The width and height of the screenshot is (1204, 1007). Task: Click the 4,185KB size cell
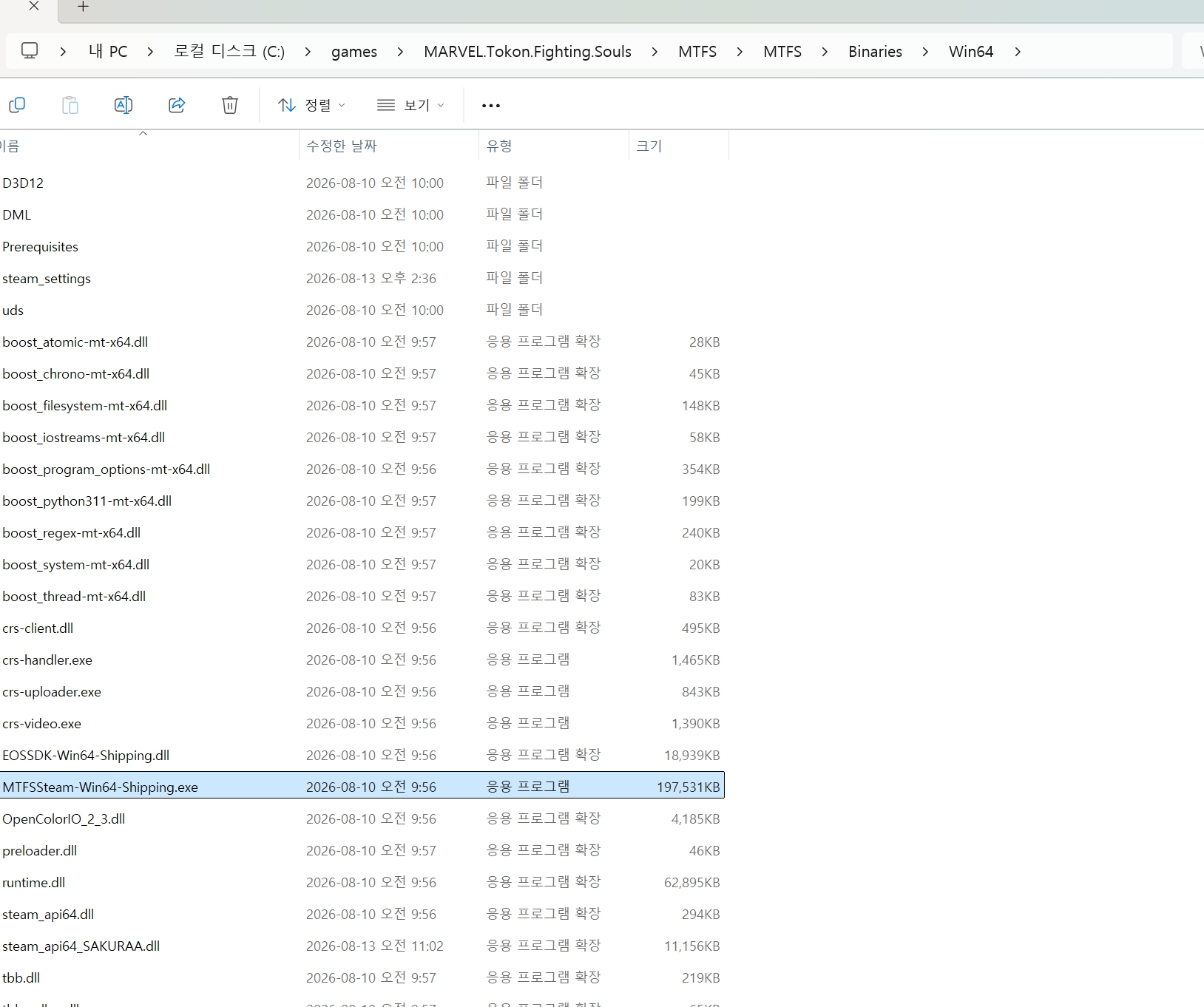pos(695,819)
